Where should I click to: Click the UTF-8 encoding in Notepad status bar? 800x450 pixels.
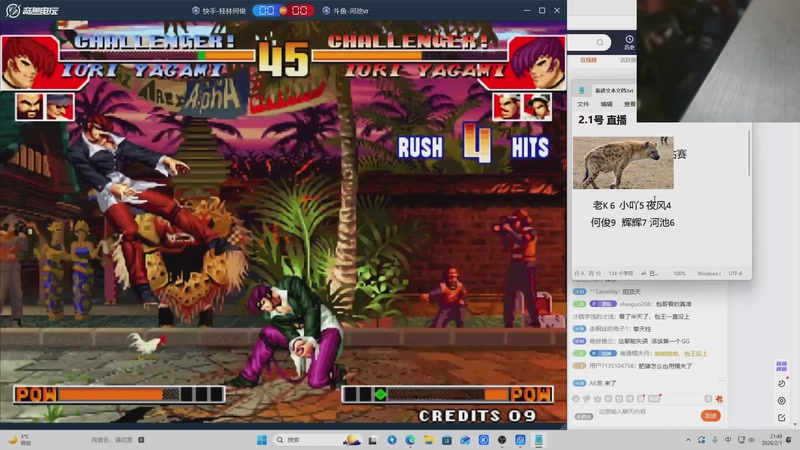[735, 273]
